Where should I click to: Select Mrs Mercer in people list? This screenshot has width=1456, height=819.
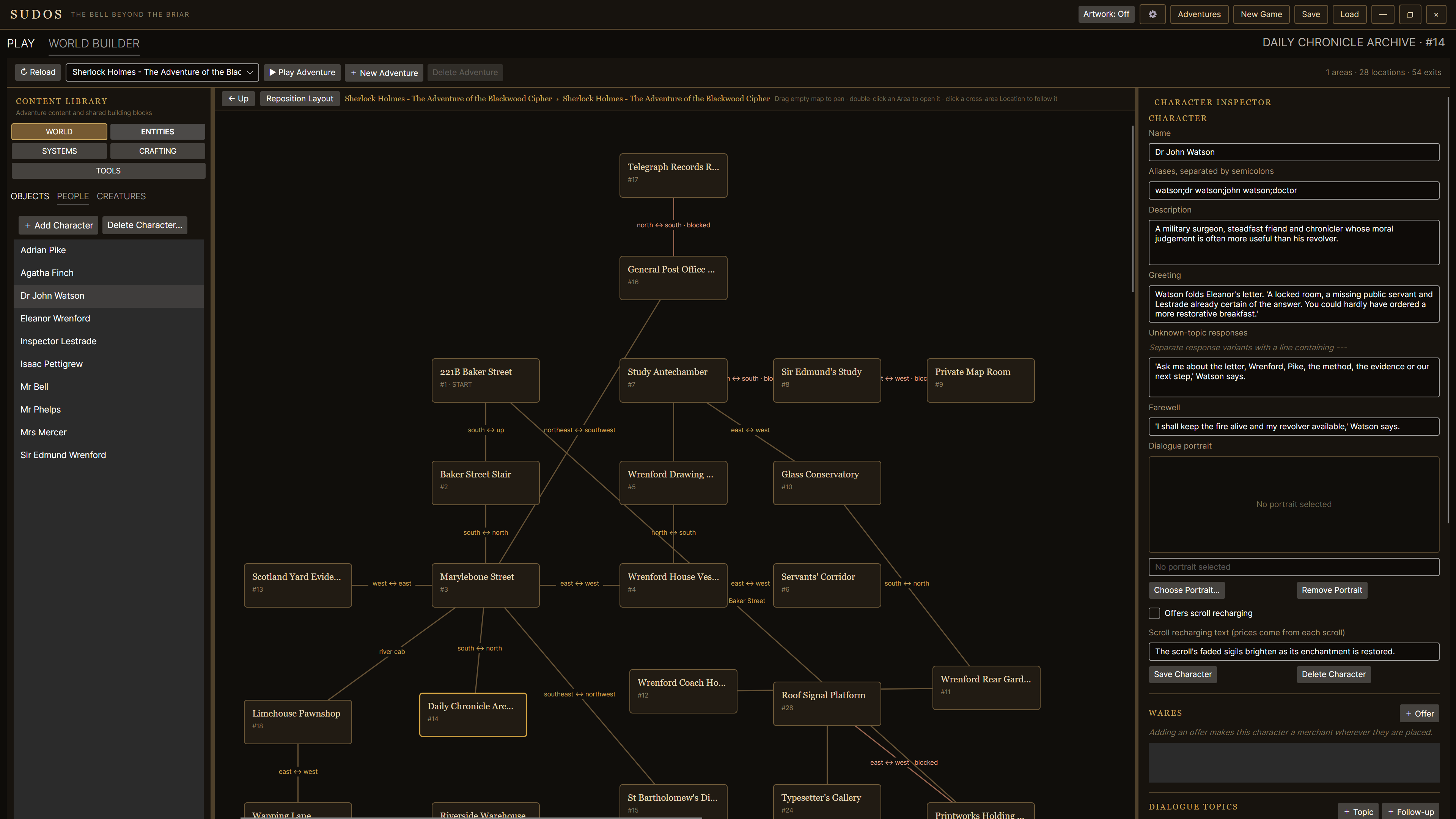[x=108, y=432]
